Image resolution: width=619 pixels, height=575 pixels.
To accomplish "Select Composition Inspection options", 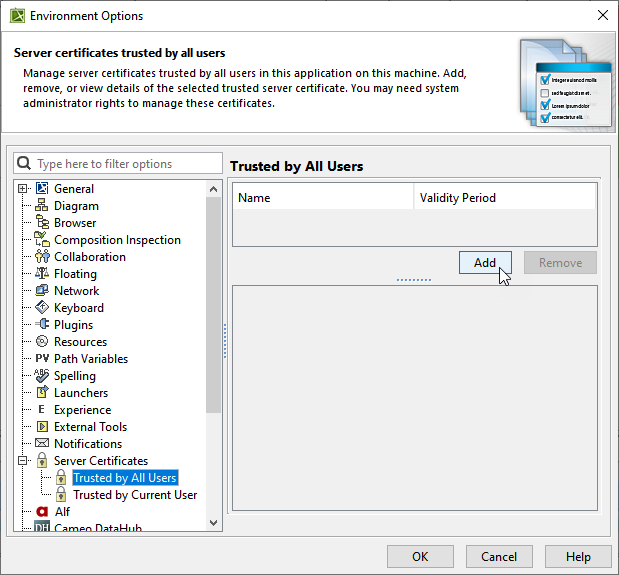I will point(117,240).
